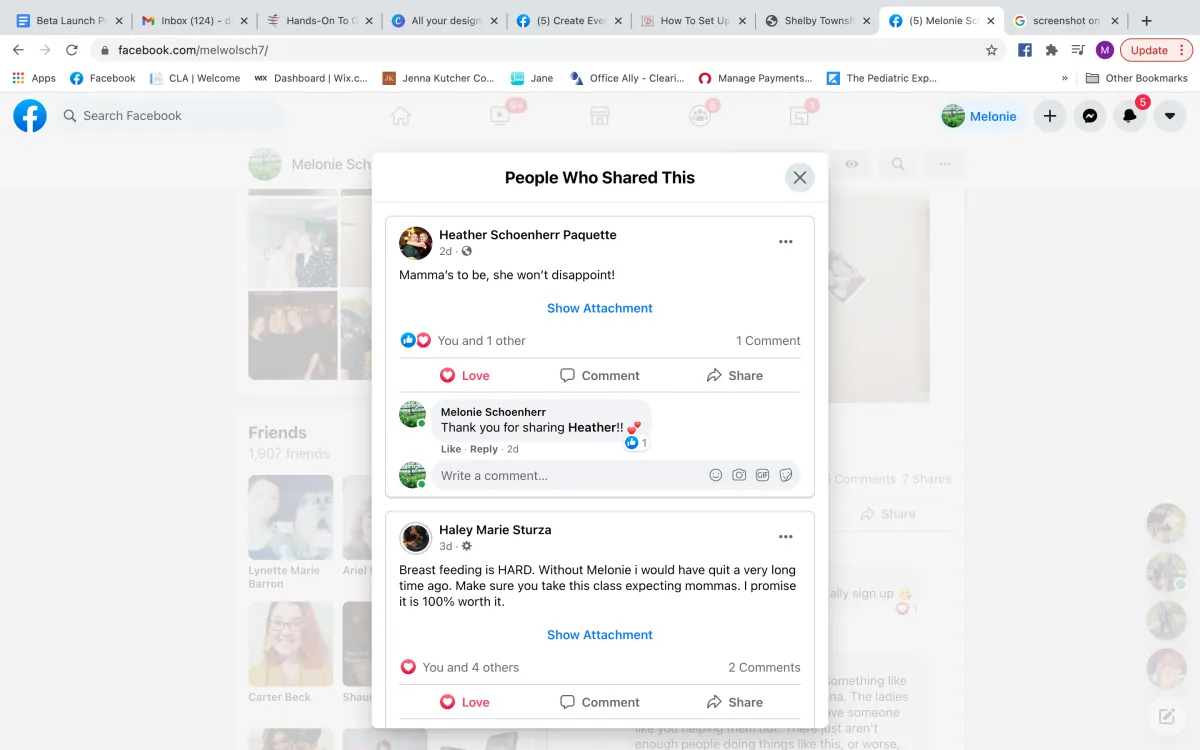Open Facebook Marketplace icon

[600, 116]
